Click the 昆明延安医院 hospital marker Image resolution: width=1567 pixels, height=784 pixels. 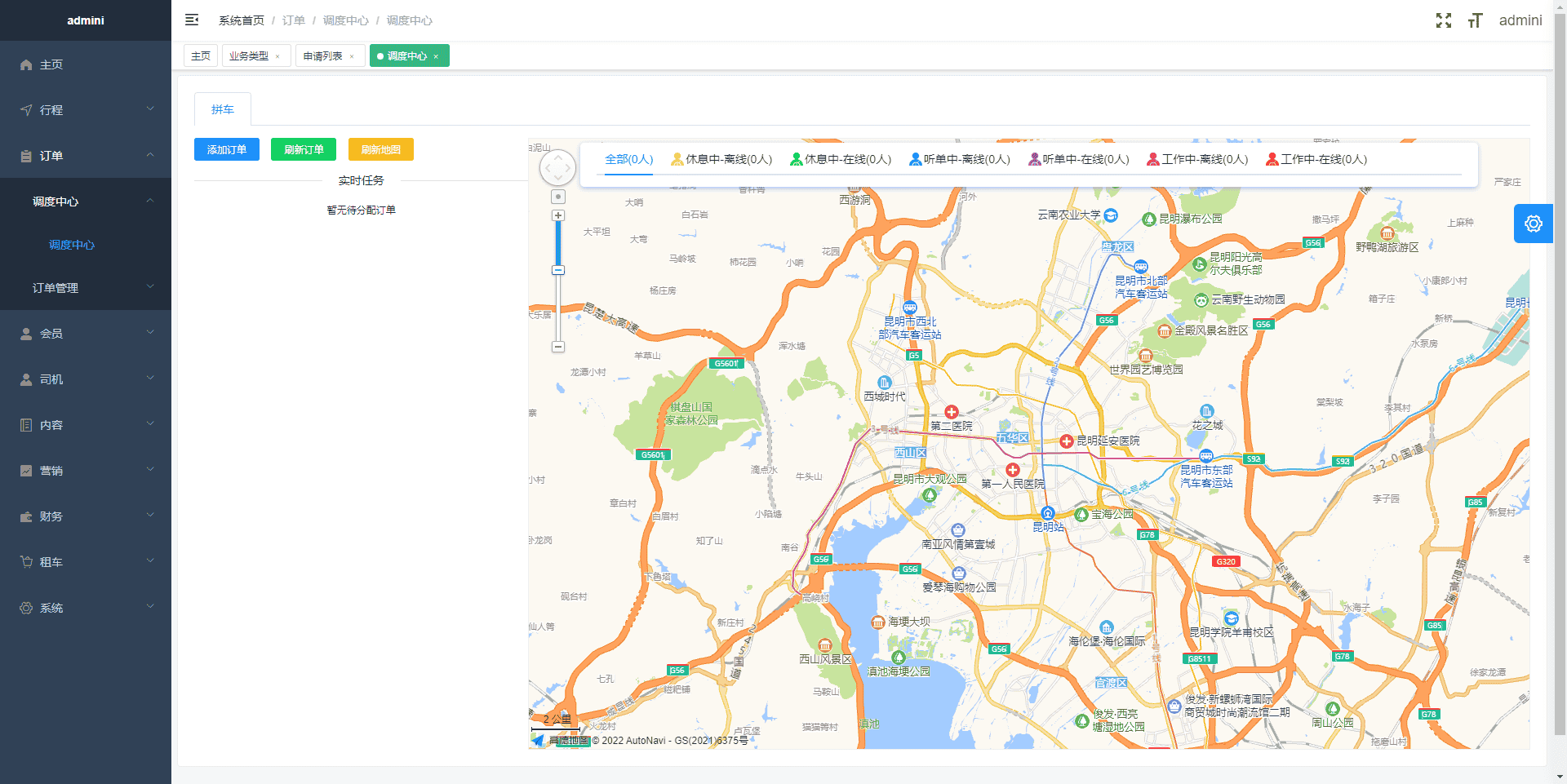(1066, 441)
